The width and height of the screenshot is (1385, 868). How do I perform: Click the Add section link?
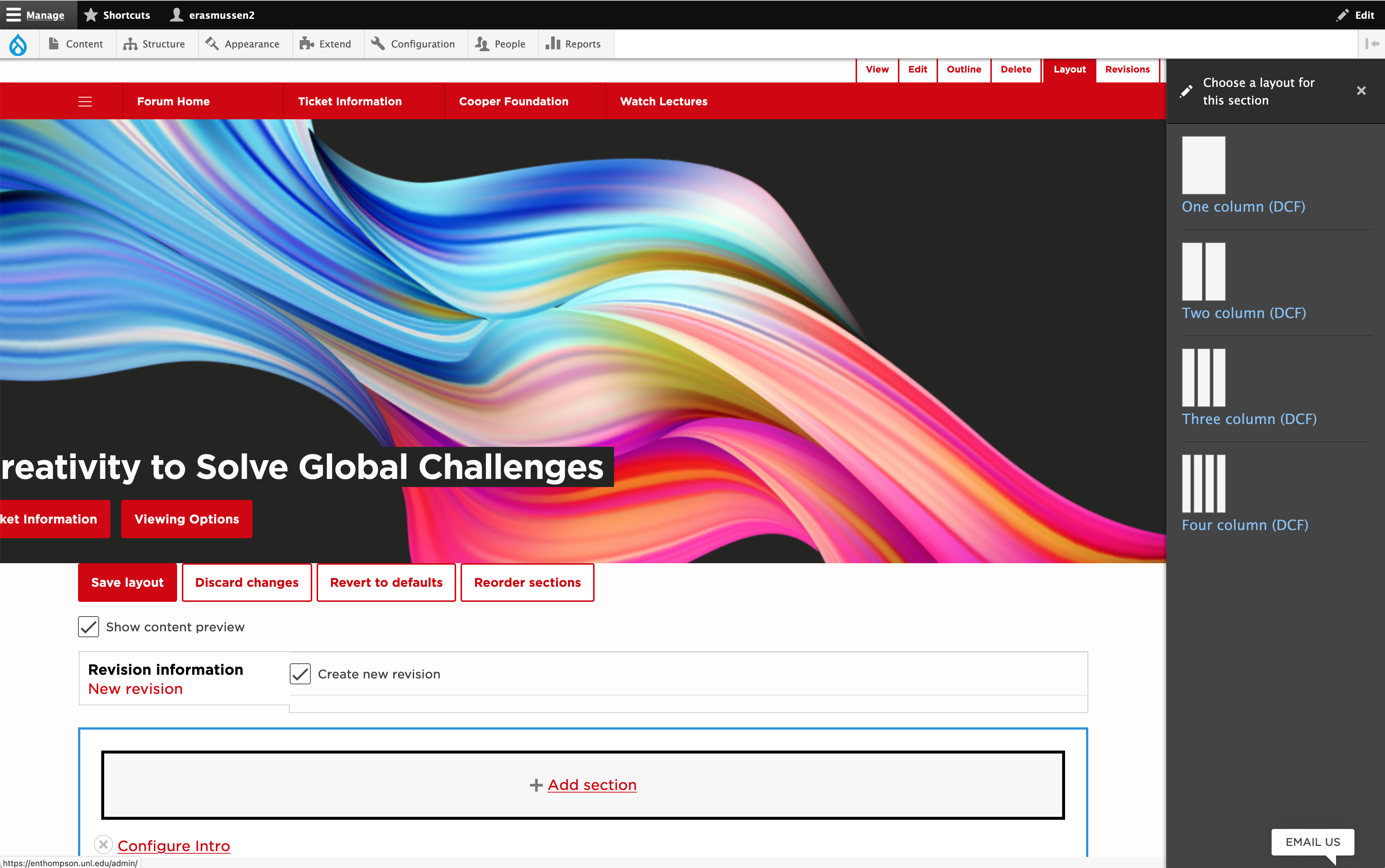click(592, 785)
